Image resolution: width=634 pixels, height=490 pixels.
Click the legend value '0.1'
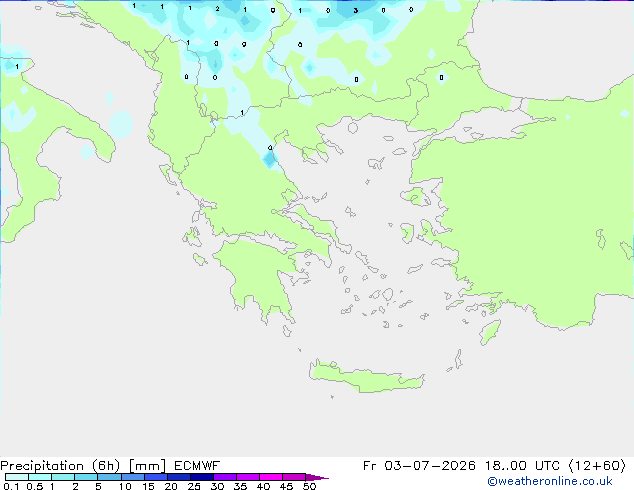tap(11, 486)
